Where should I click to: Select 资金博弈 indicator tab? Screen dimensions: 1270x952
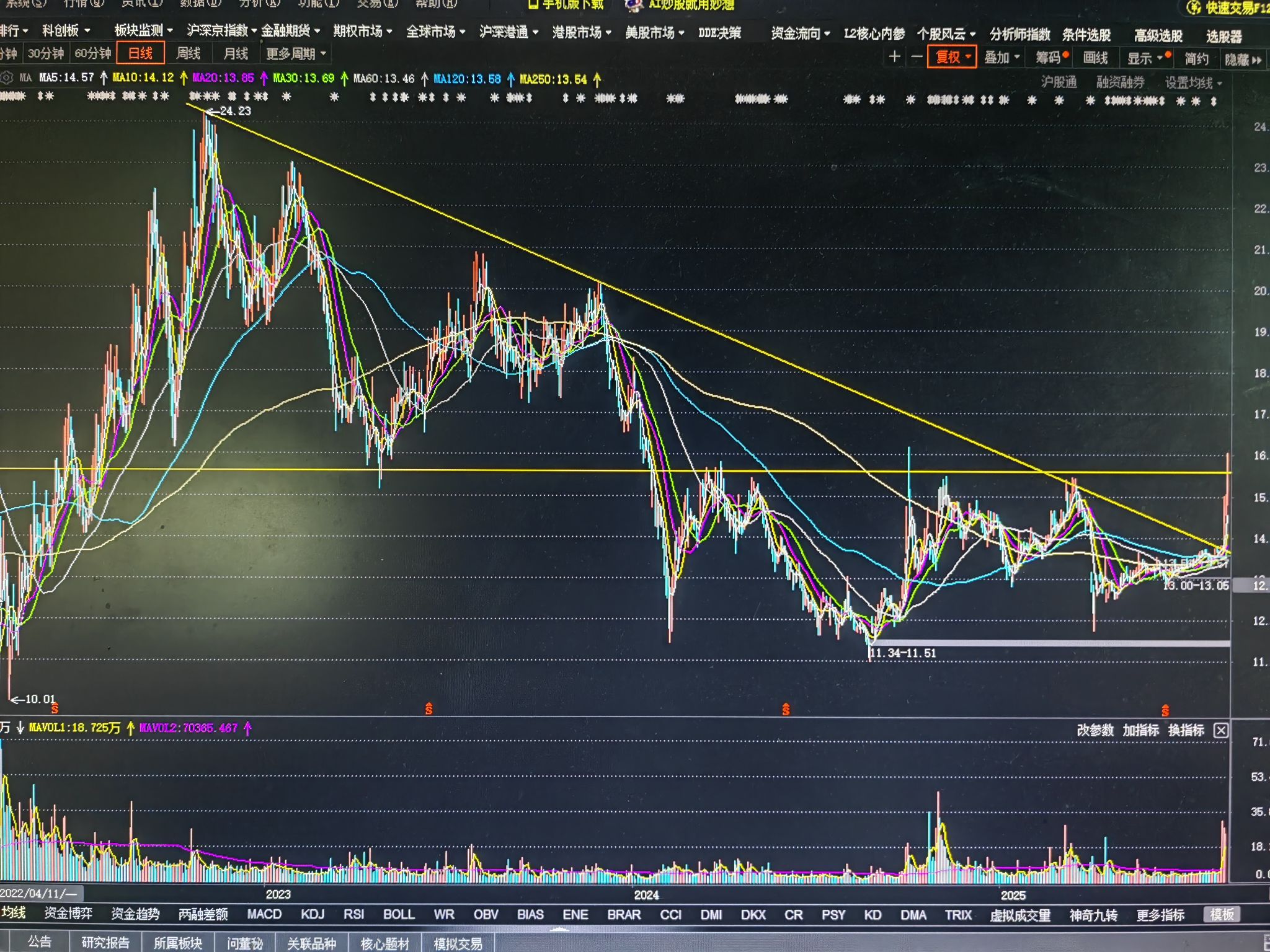[68, 913]
